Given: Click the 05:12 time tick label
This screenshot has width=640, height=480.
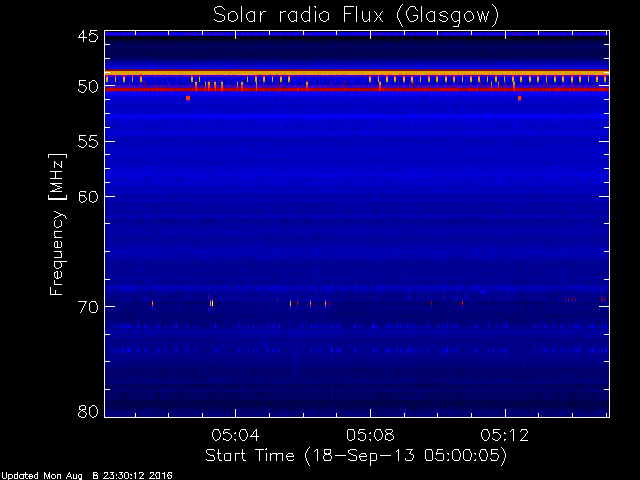Looking at the screenshot, I should pyautogui.click(x=505, y=435).
